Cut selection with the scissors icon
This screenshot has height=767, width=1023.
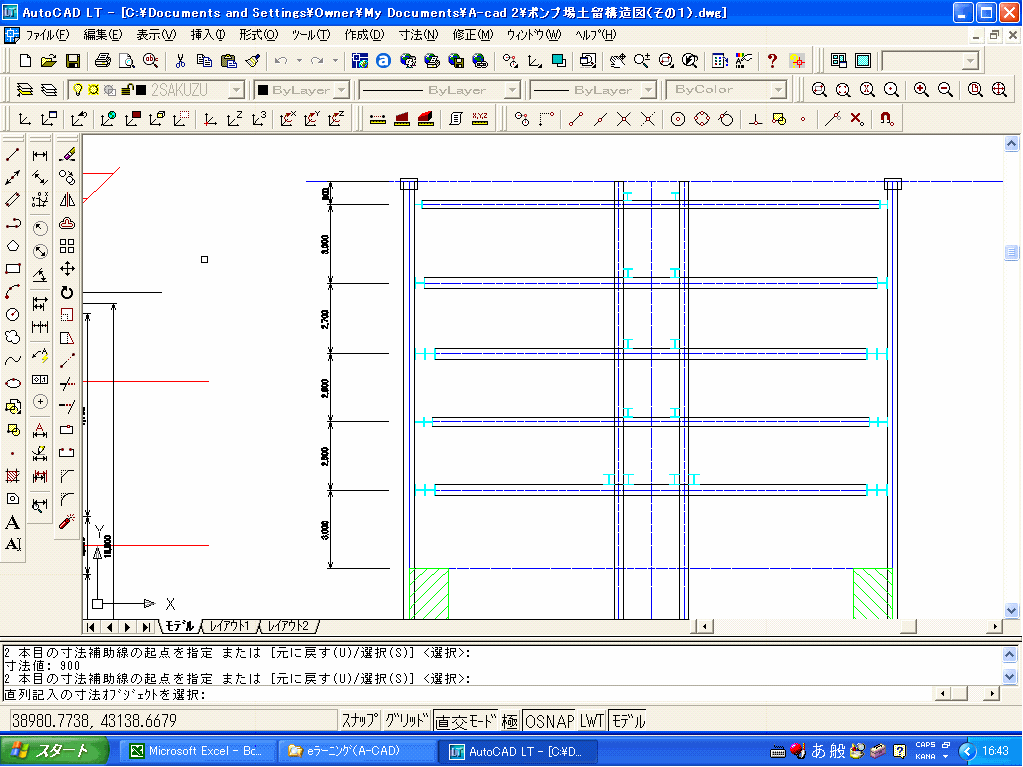[x=180, y=61]
